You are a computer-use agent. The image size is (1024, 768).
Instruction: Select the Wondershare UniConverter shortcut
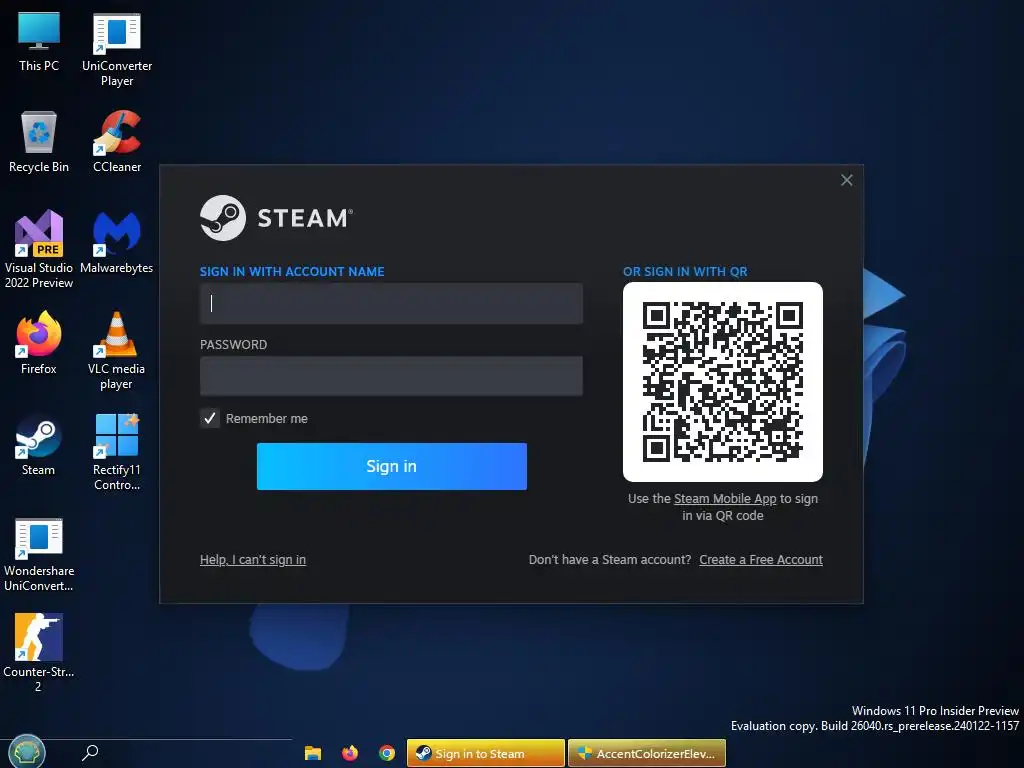39,554
